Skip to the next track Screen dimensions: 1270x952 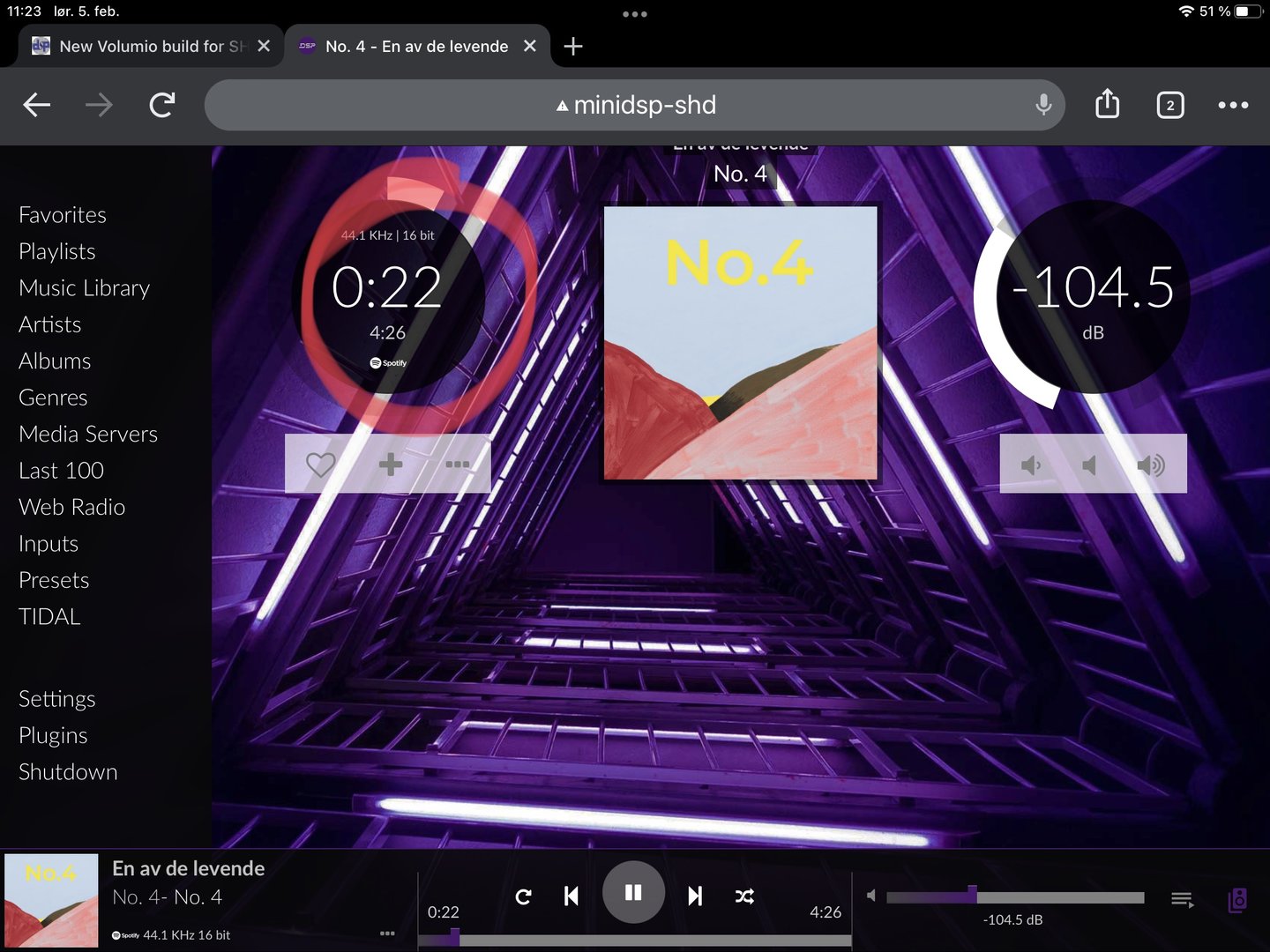click(x=695, y=896)
